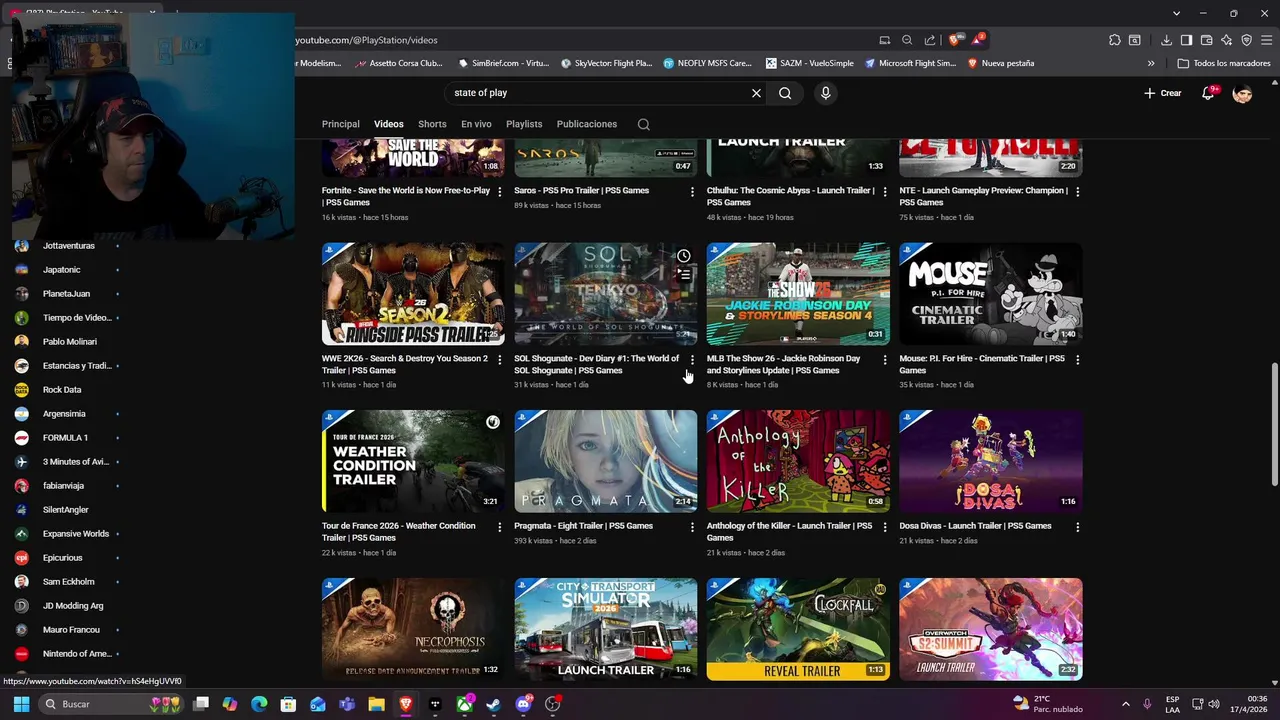Open Nueva pestaña bookmark
Image resolution: width=1280 pixels, height=720 pixels.
pyautogui.click(x=1000, y=63)
